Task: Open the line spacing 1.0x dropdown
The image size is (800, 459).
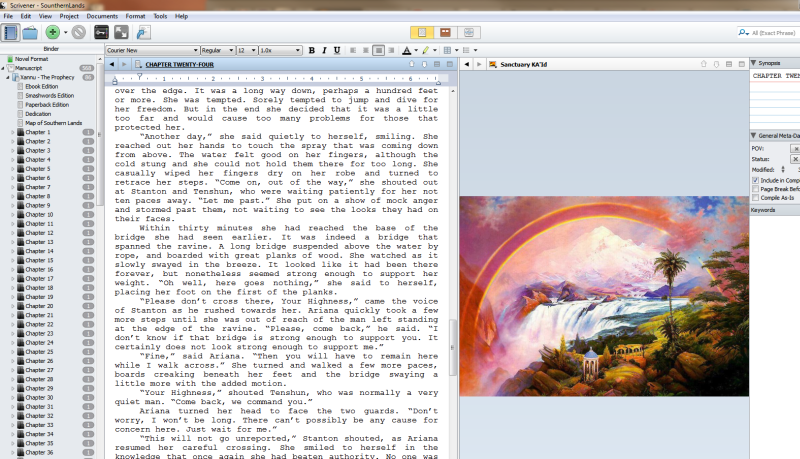Action: (280, 50)
